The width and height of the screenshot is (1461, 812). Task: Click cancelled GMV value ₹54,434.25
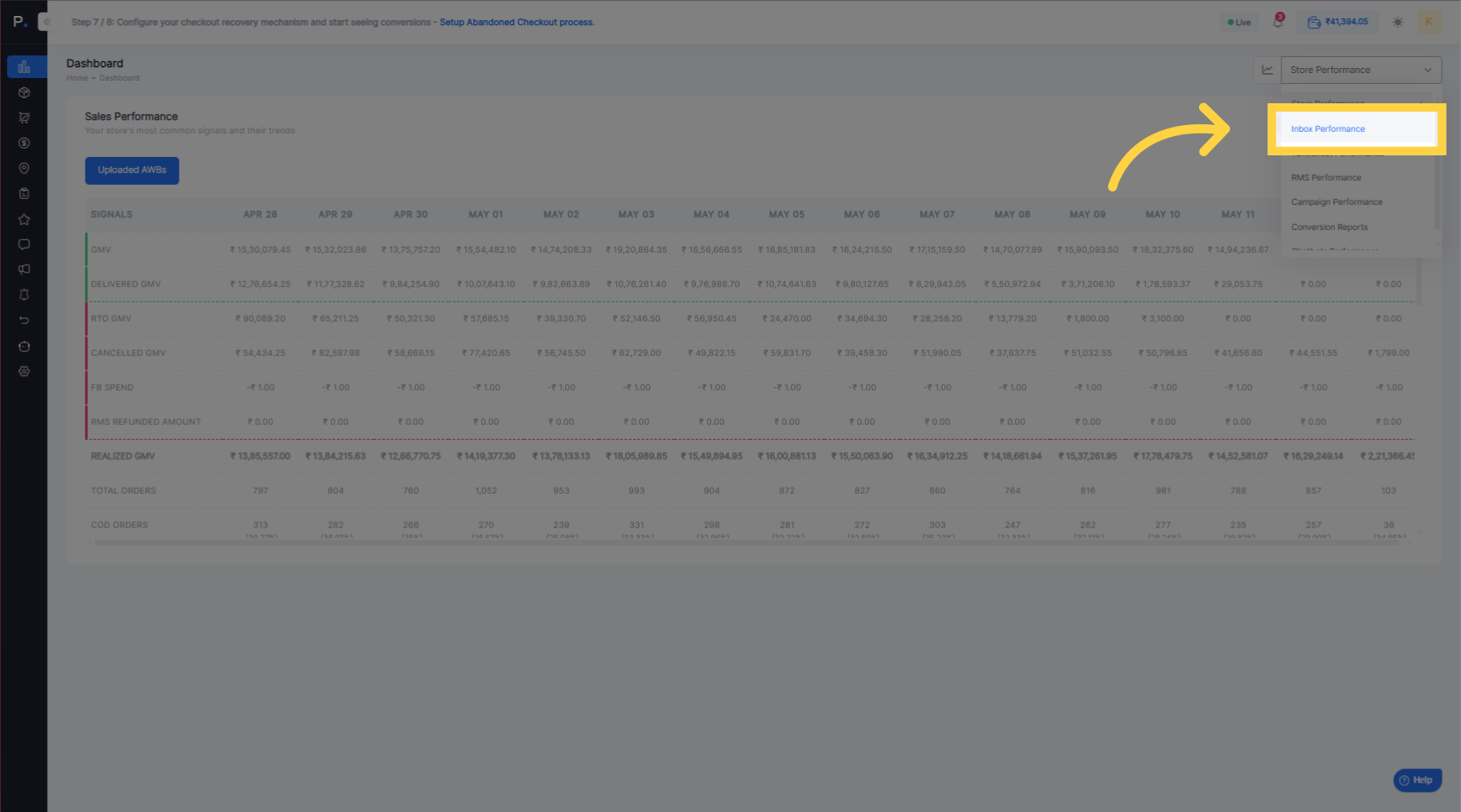pos(260,354)
